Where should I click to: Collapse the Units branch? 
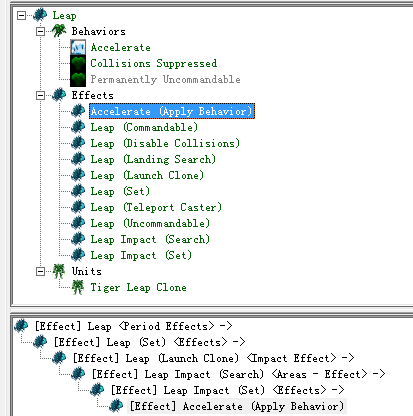tap(40, 271)
